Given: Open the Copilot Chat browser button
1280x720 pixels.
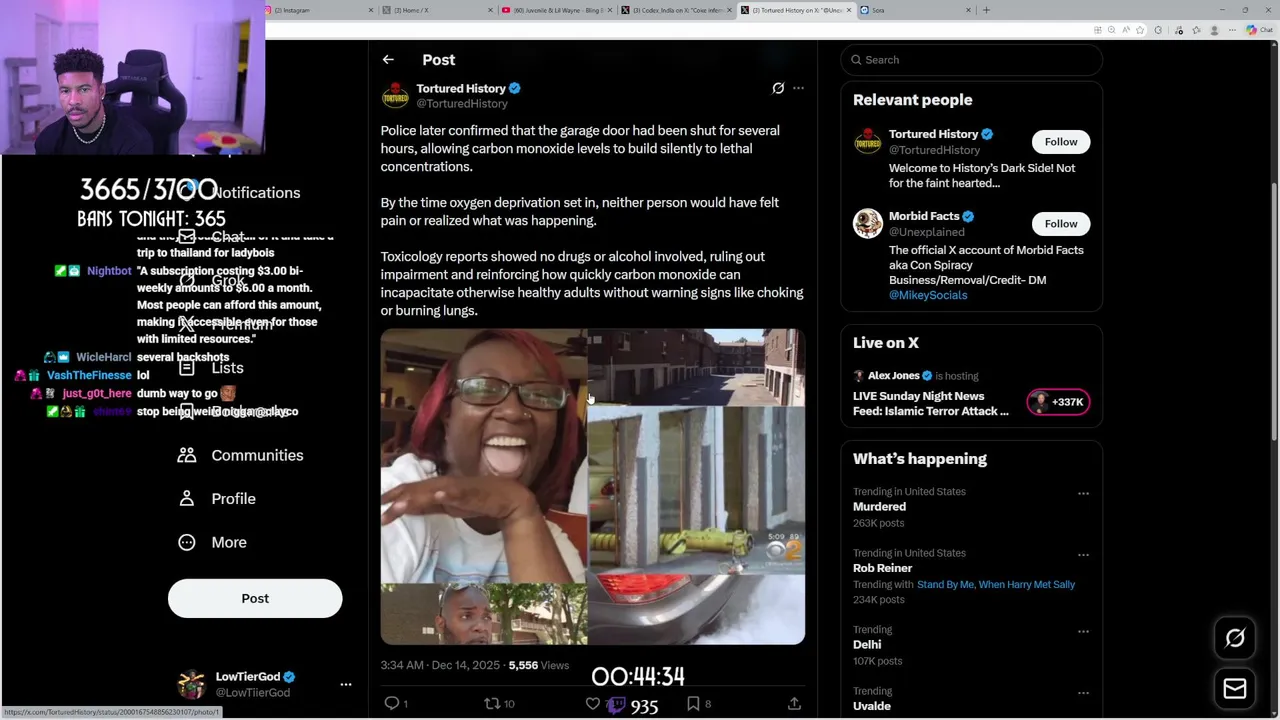Looking at the screenshot, I should (x=1259, y=30).
